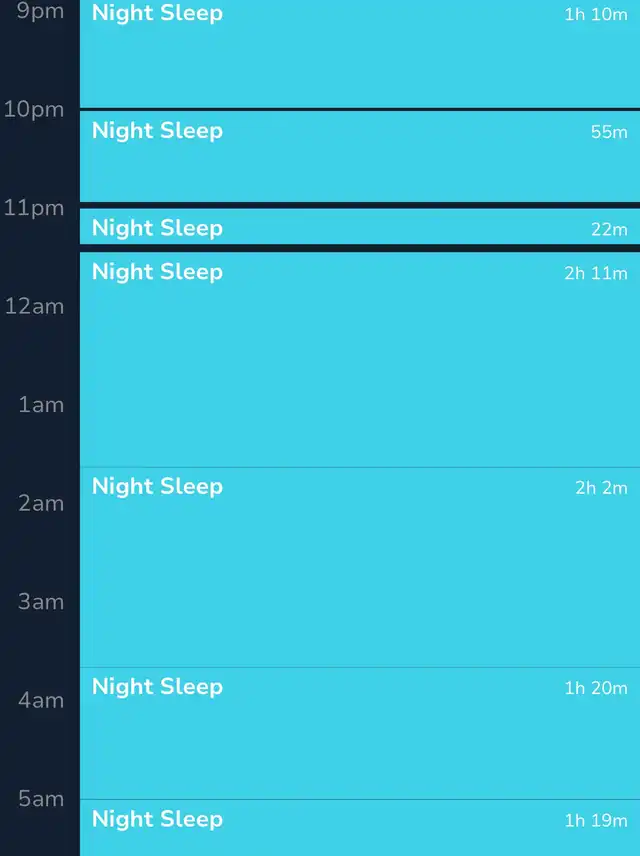The height and width of the screenshot is (856, 640).
Task: Open the 1h 19m Night Sleep entry
Action: [x=360, y=828]
